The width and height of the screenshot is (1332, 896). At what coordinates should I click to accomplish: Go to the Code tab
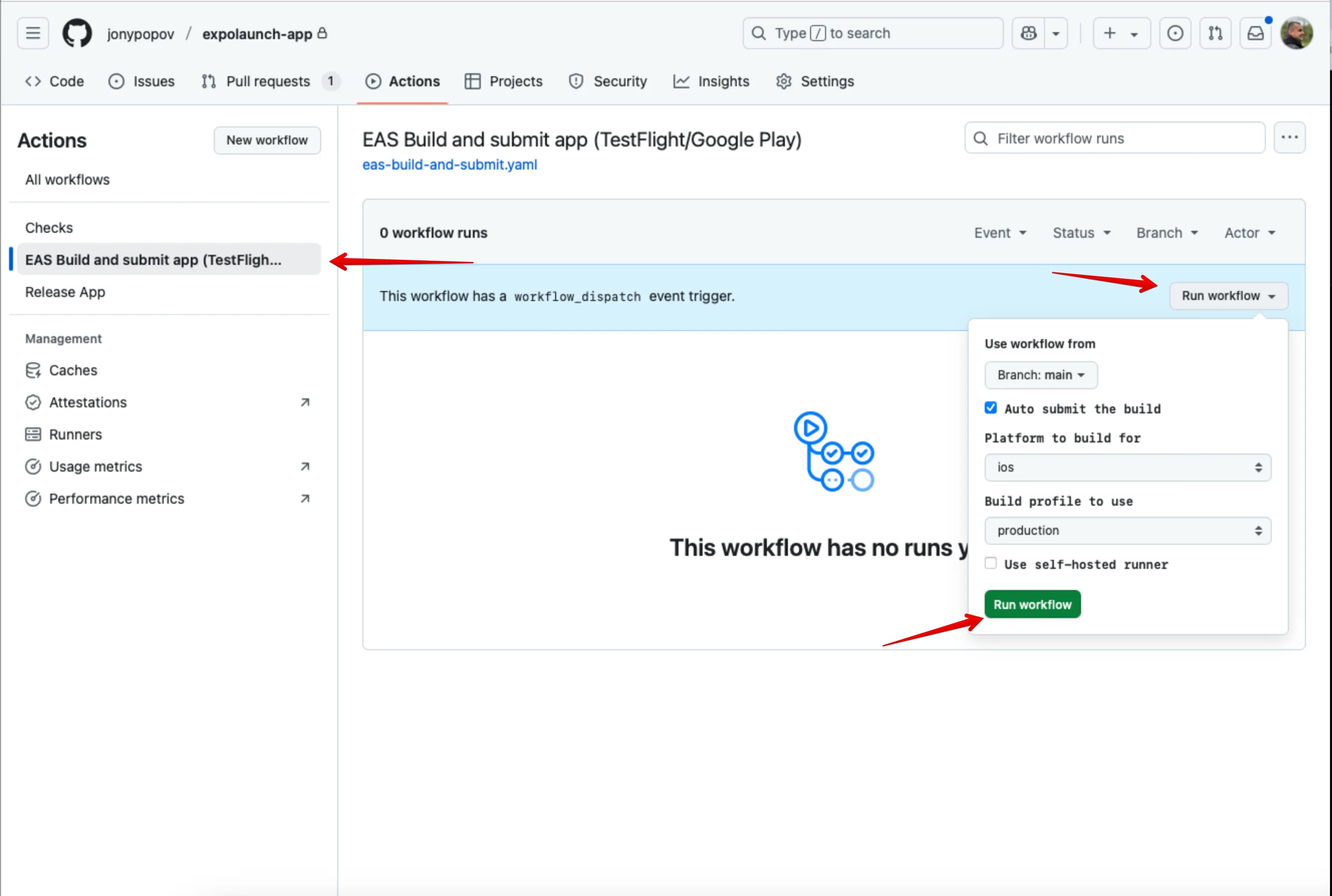(x=54, y=81)
